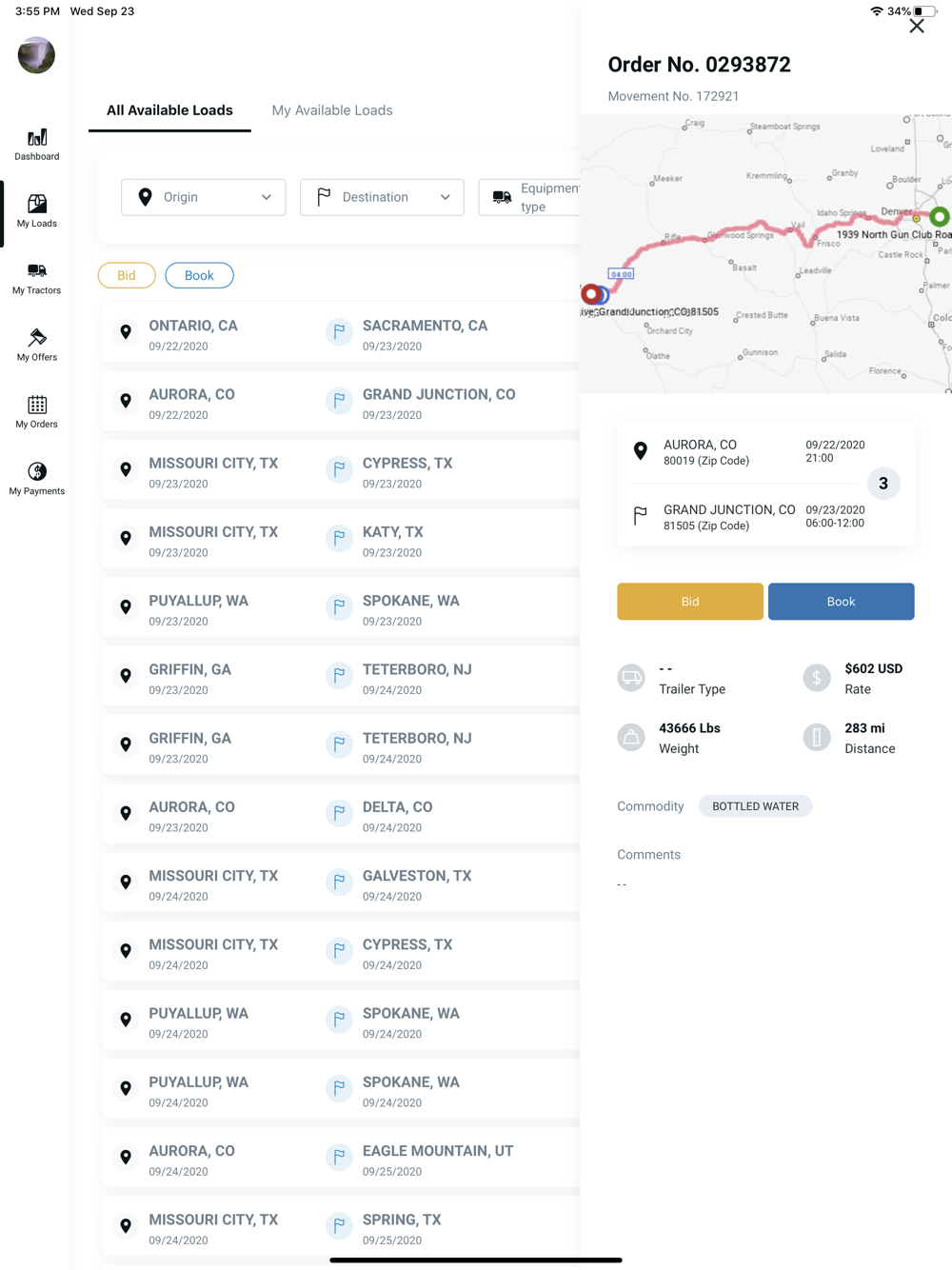This screenshot has width=952, height=1270.
Task: Click the Wi-Fi status icon
Action: 877,11
